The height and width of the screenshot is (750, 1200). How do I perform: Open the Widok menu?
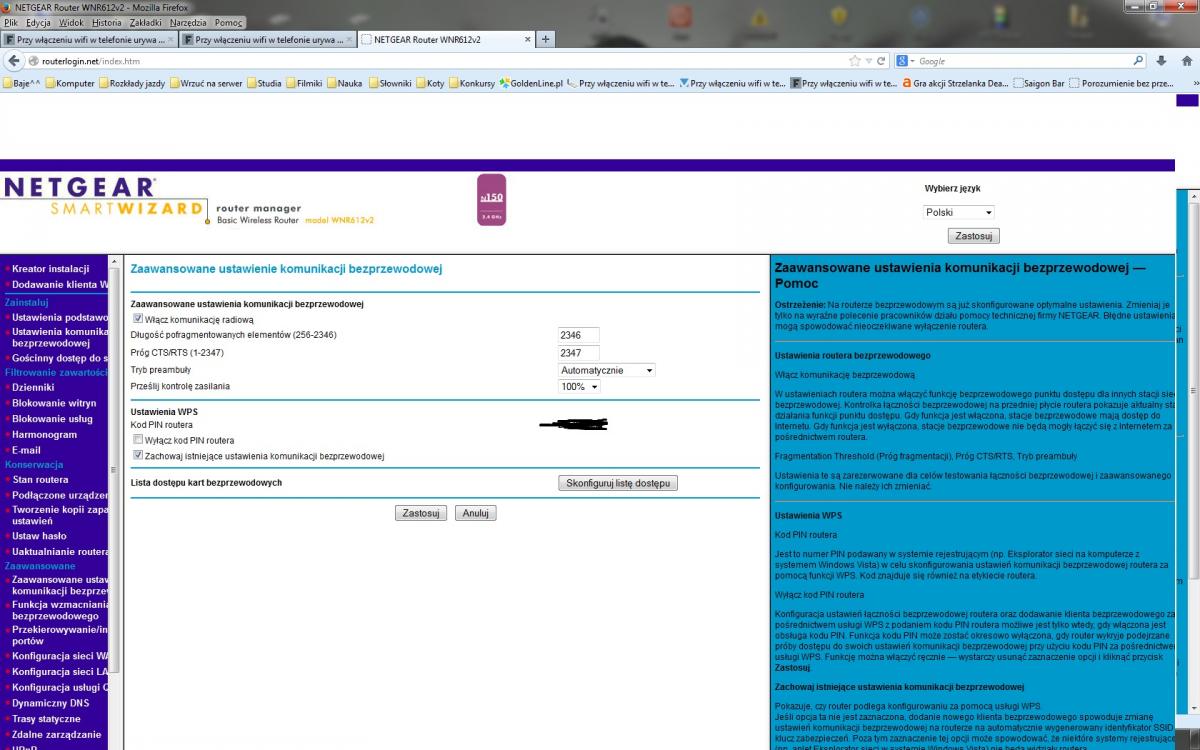pyautogui.click(x=71, y=22)
